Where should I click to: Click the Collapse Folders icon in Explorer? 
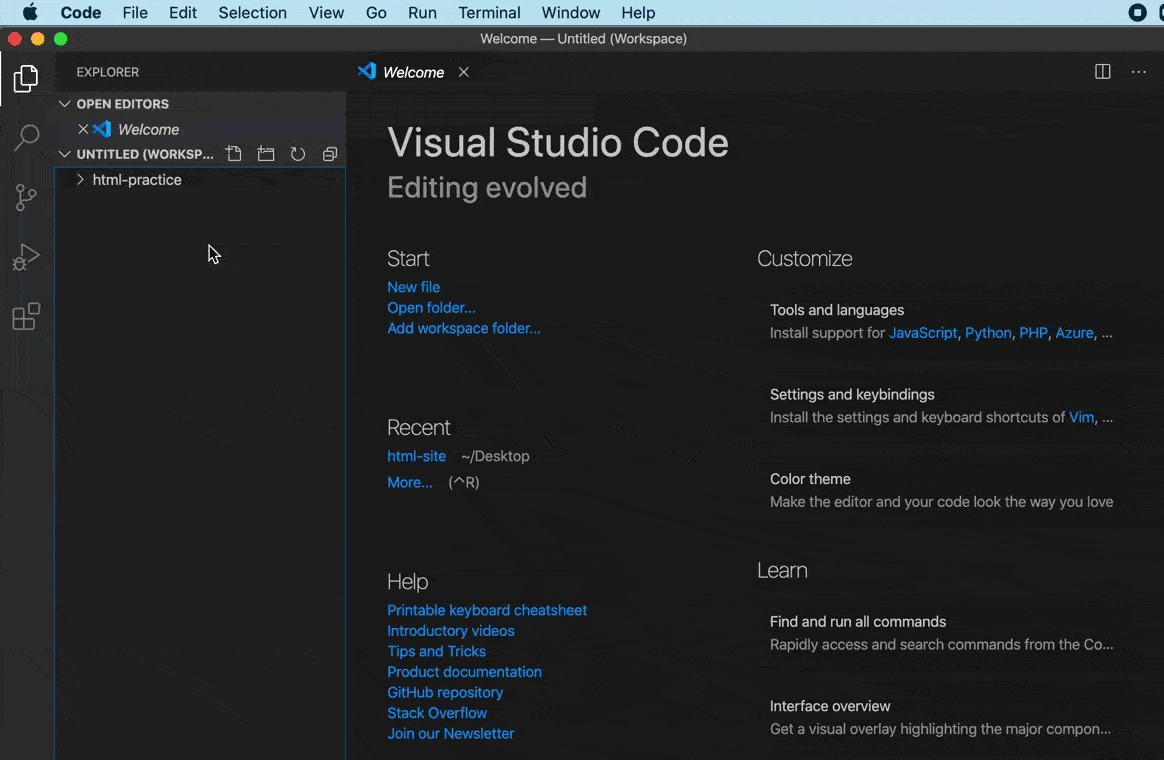click(x=330, y=153)
